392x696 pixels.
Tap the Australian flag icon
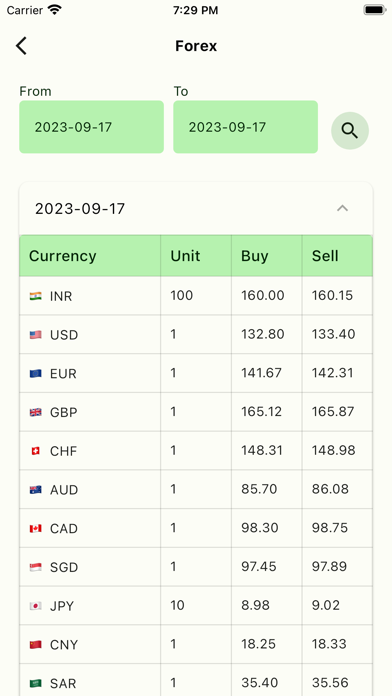[x=36, y=490]
